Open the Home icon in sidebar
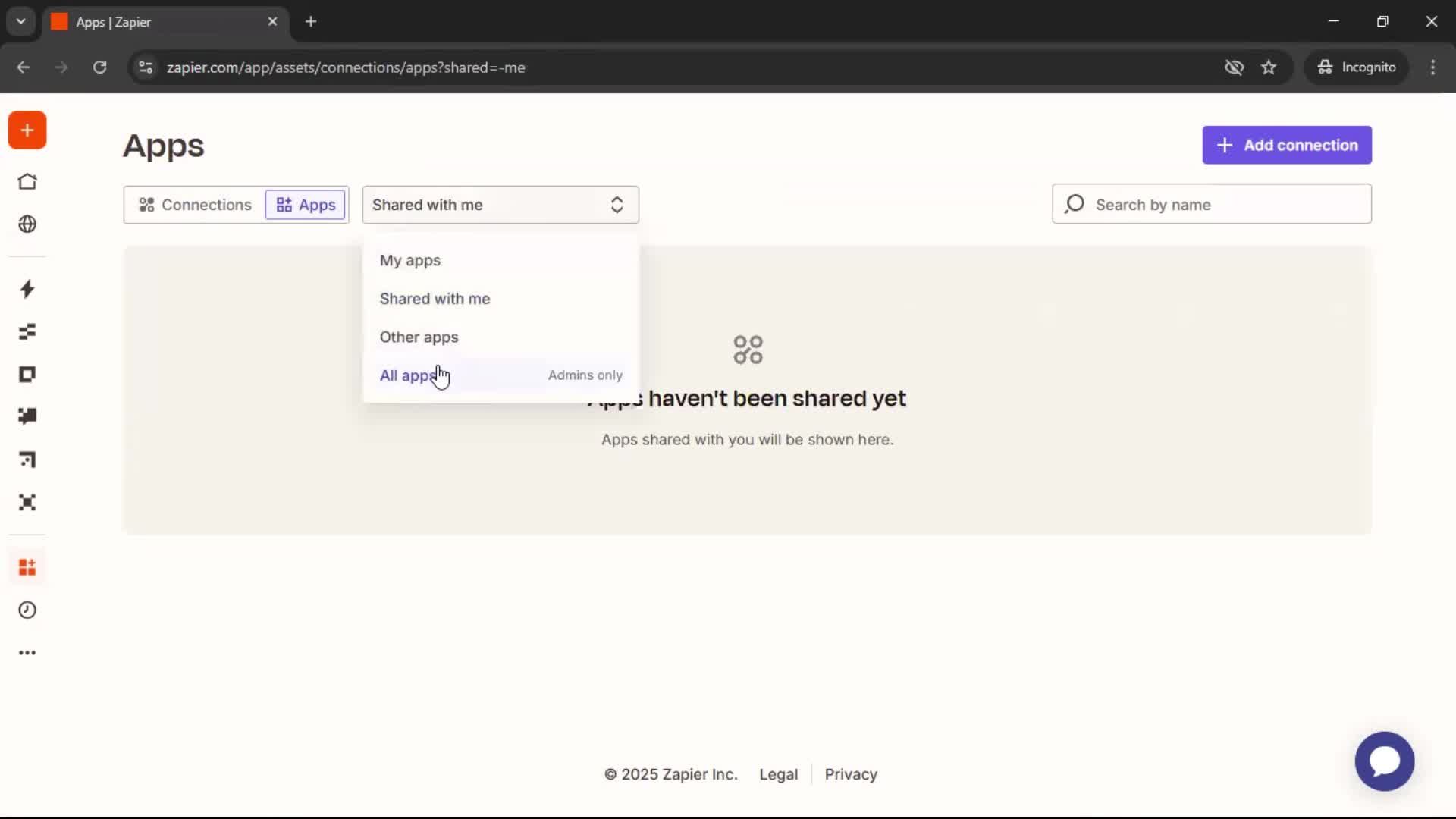This screenshot has width=1456, height=819. [27, 182]
